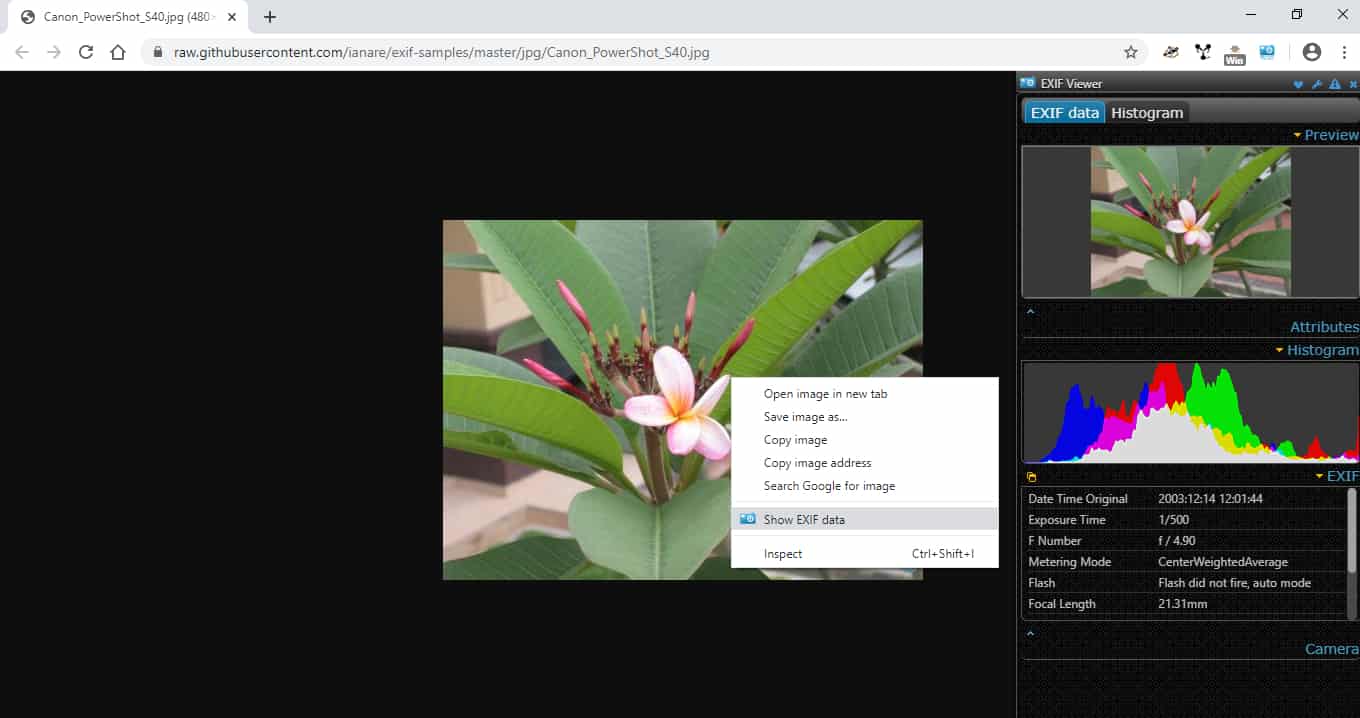Open the branching-nodes extension icon
The image size is (1360, 718).
pos(1203,52)
